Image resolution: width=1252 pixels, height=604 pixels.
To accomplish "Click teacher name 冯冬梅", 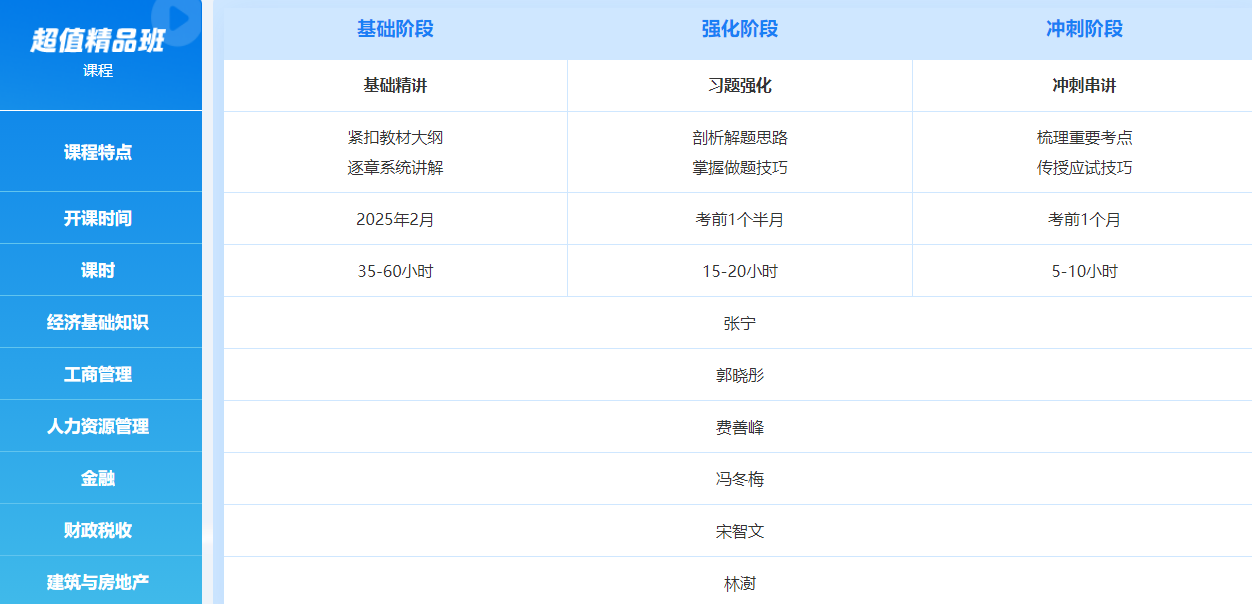I will (x=739, y=479).
